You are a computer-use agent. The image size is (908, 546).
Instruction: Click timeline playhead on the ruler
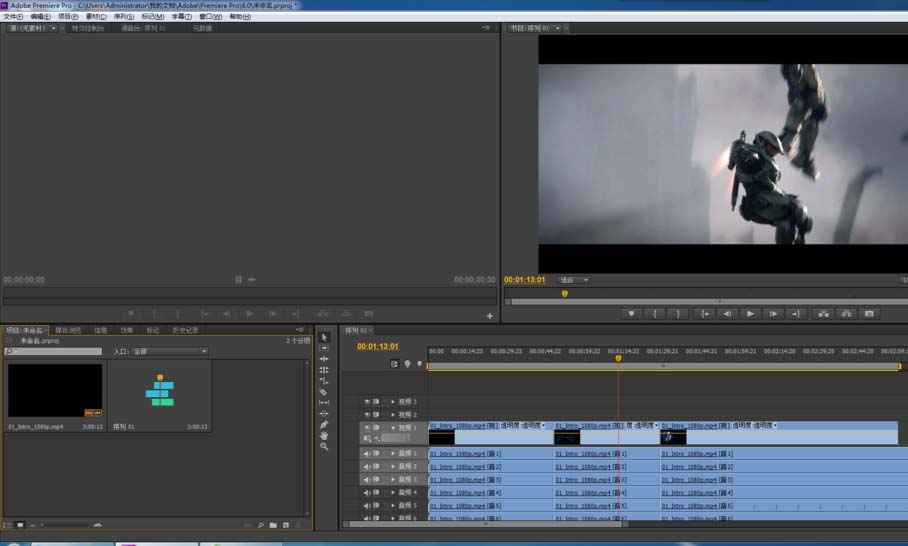click(618, 358)
